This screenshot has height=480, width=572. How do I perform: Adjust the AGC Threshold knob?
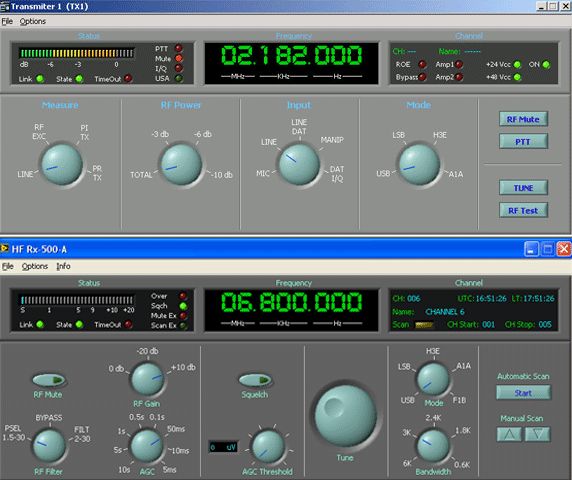(x=268, y=446)
